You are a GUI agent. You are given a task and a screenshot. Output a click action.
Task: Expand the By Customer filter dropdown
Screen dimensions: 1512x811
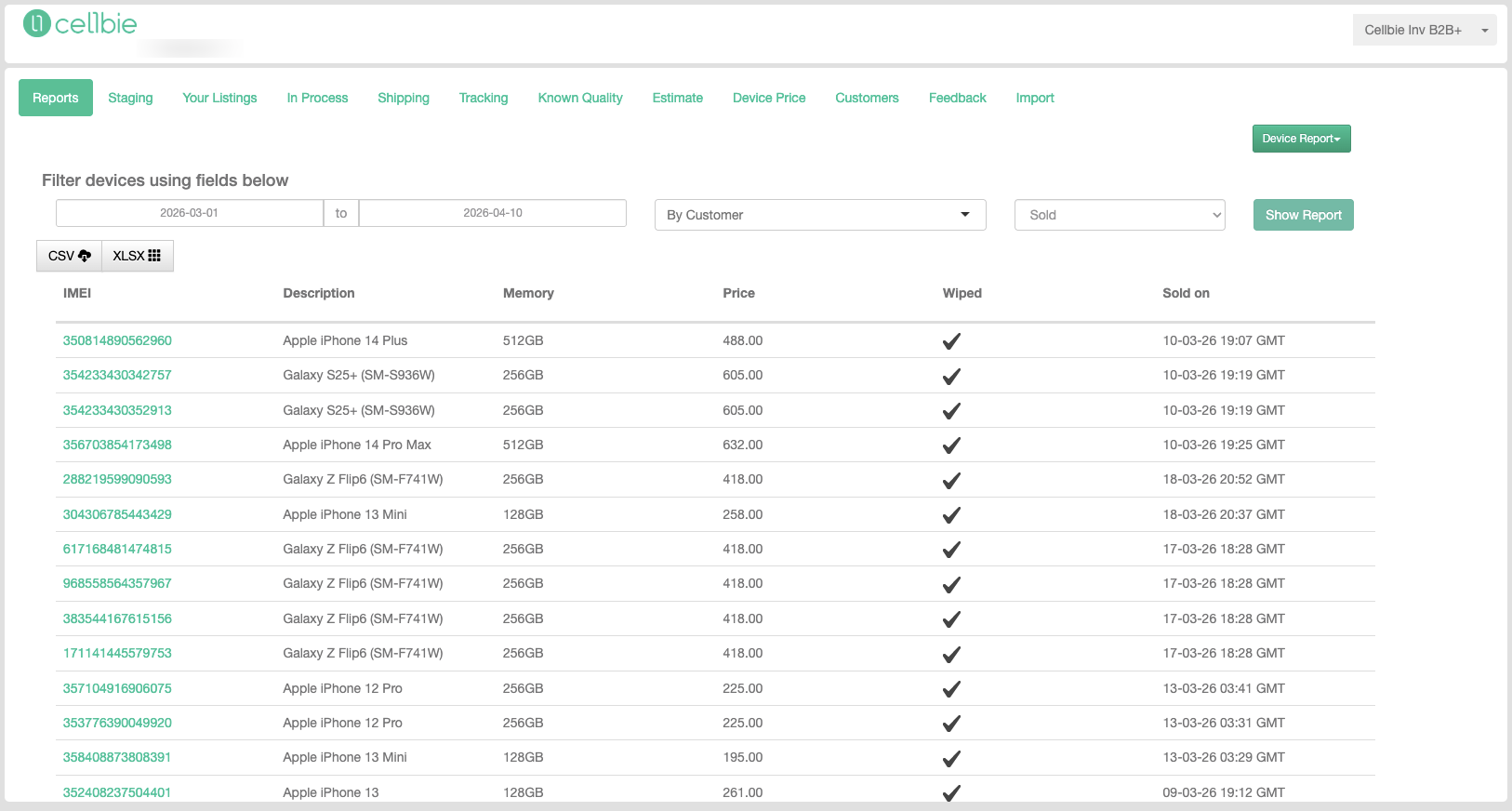coord(820,215)
